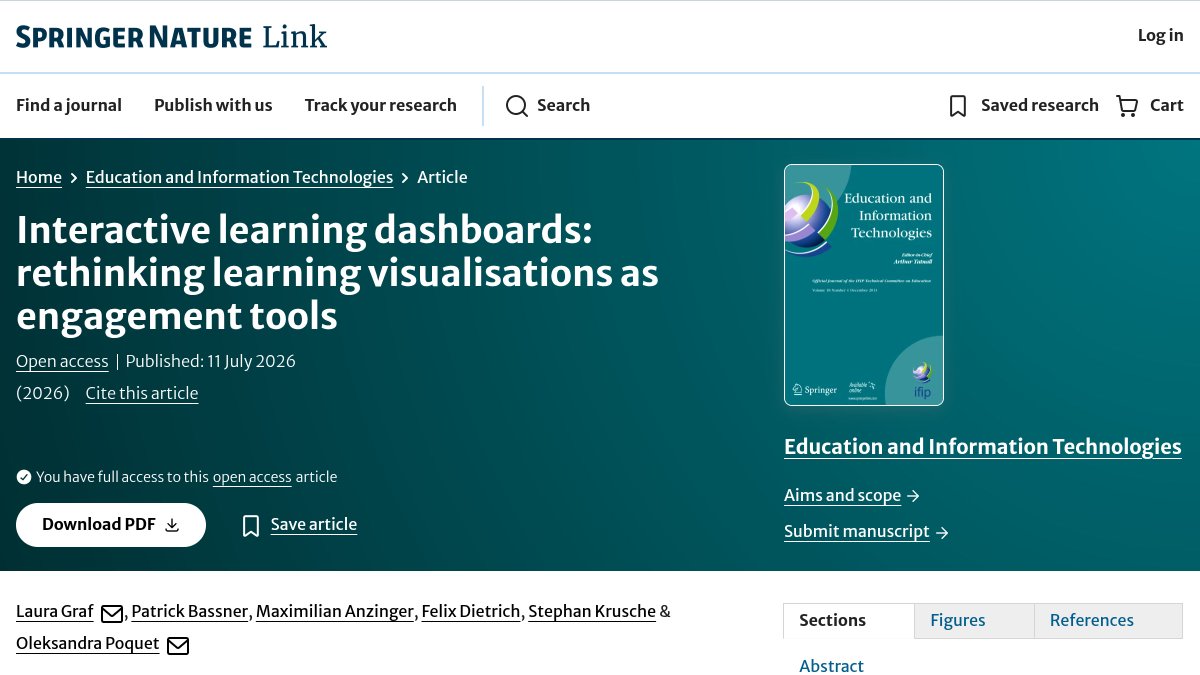
Task: Click the envelope icon next to Laura Graf
Action: (x=112, y=613)
